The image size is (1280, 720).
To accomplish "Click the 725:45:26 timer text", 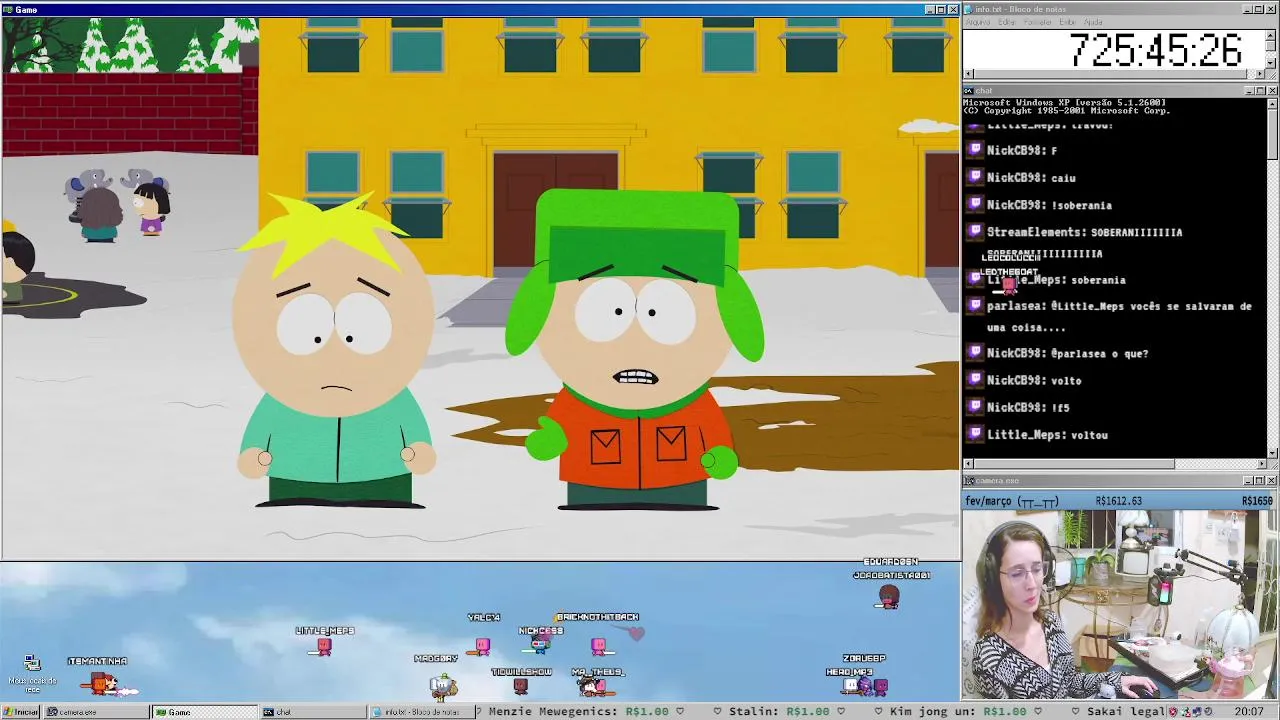I will click(1155, 50).
